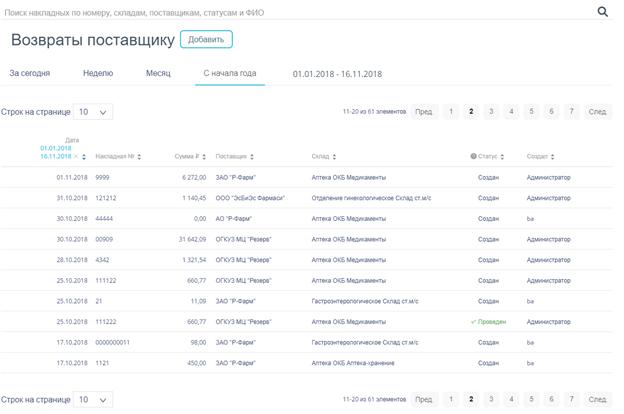Select invoice number 0000000011 cell
Image resolution: width=624 pixels, height=414 pixels.
113,343
